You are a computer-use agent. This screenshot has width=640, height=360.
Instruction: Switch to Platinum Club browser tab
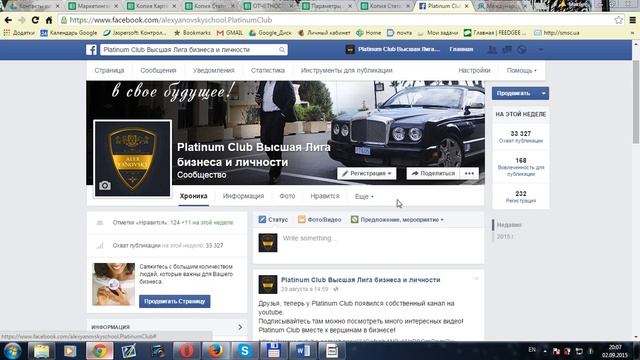(x=443, y=6)
